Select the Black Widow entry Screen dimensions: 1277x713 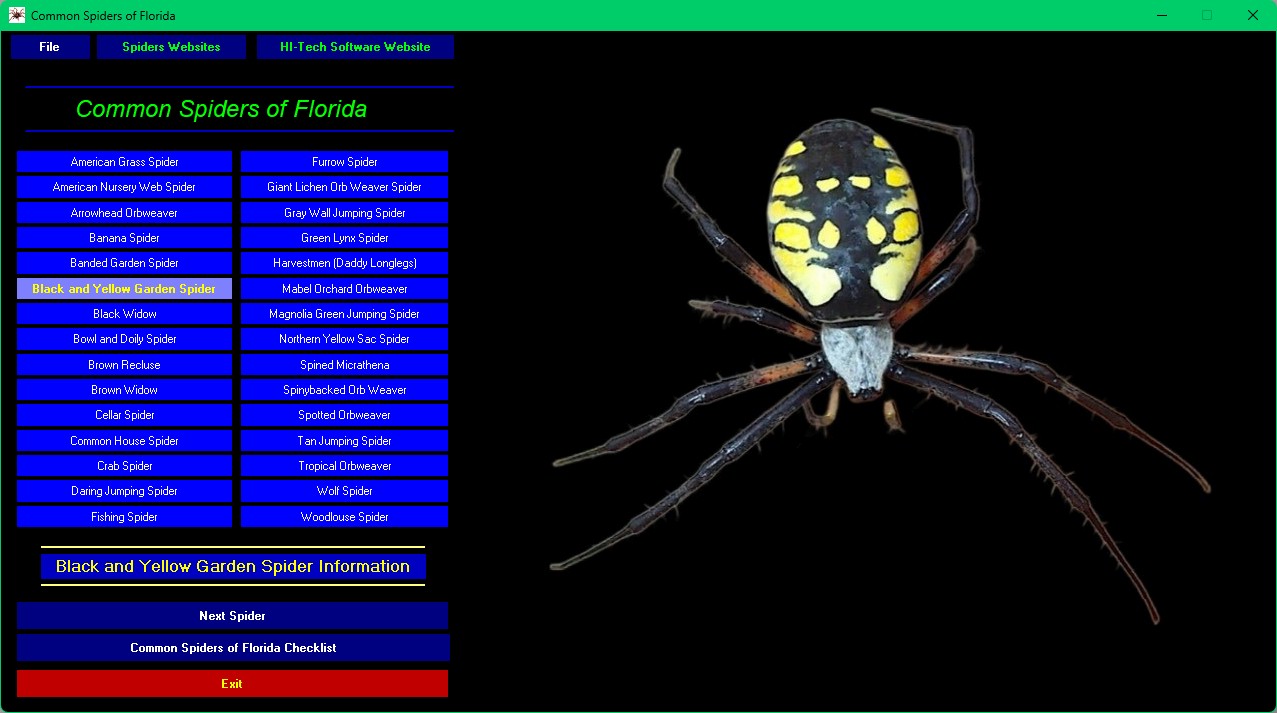click(124, 314)
